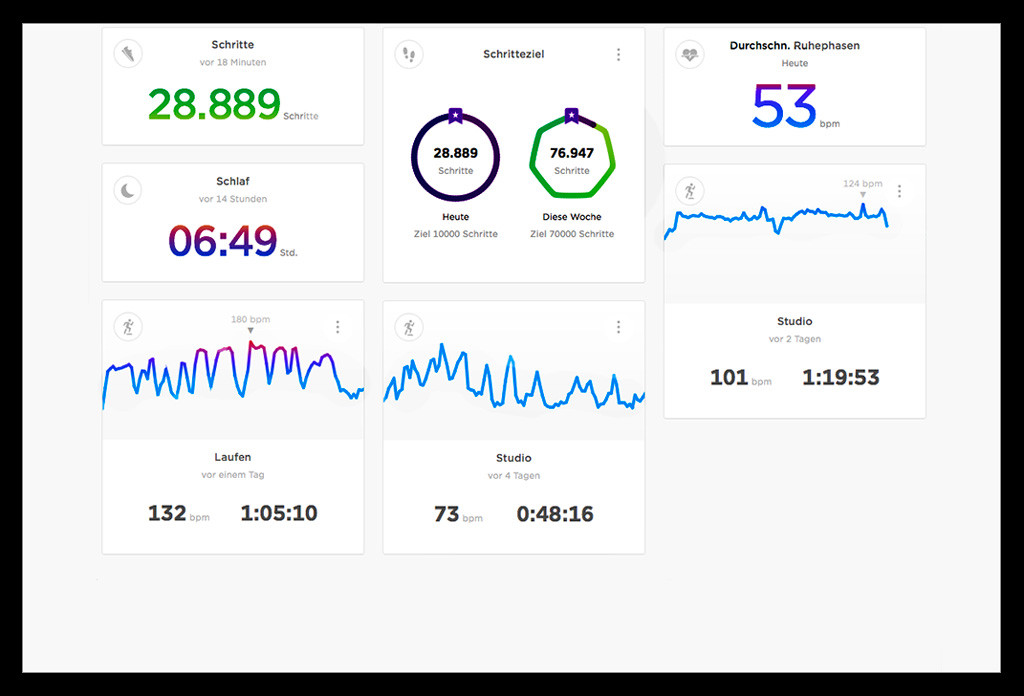Open the Schrittziel card options menu
The height and width of the screenshot is (696, 1024).
pos(618,55)
